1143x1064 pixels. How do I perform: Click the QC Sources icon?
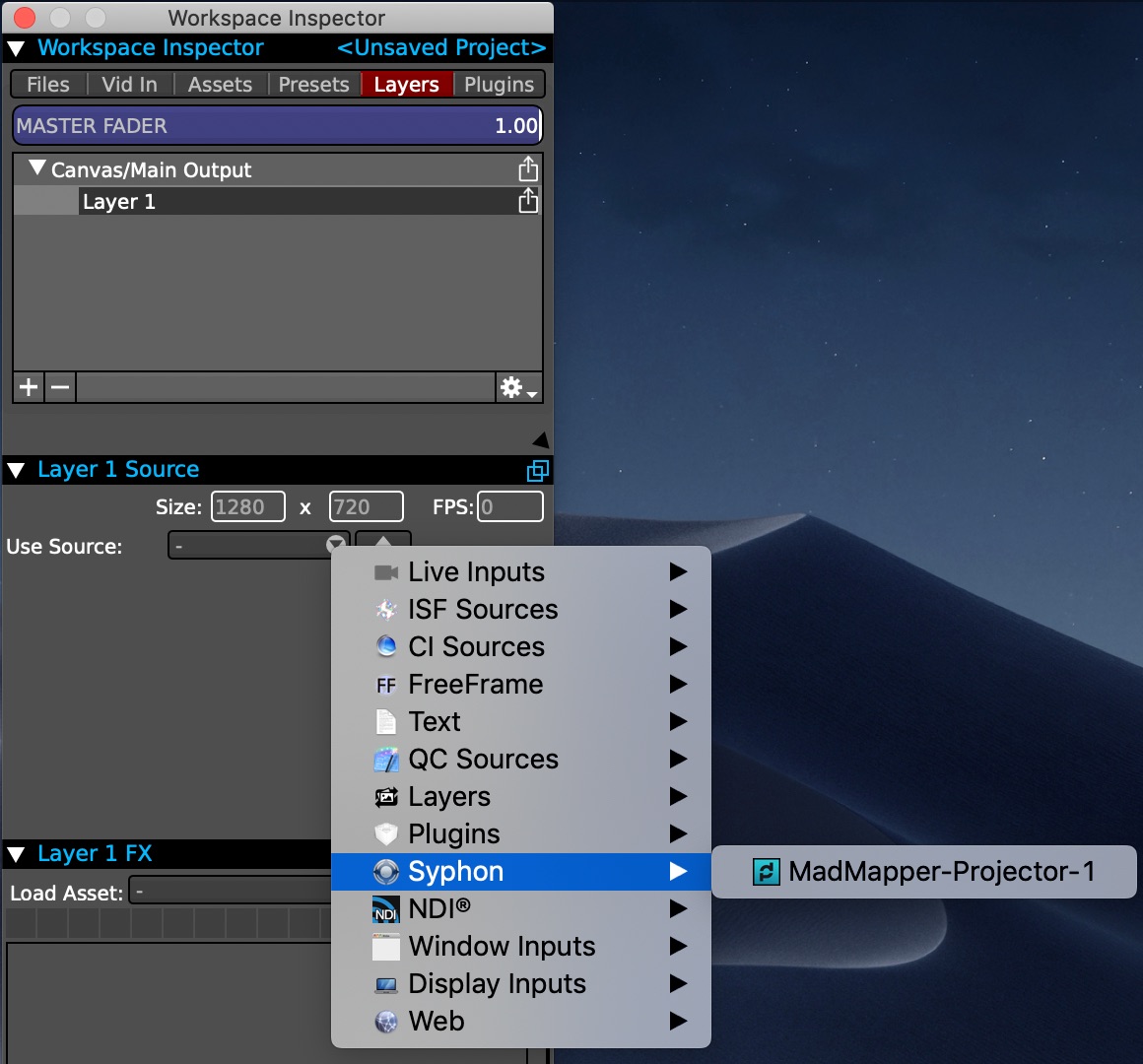[385, 760]
